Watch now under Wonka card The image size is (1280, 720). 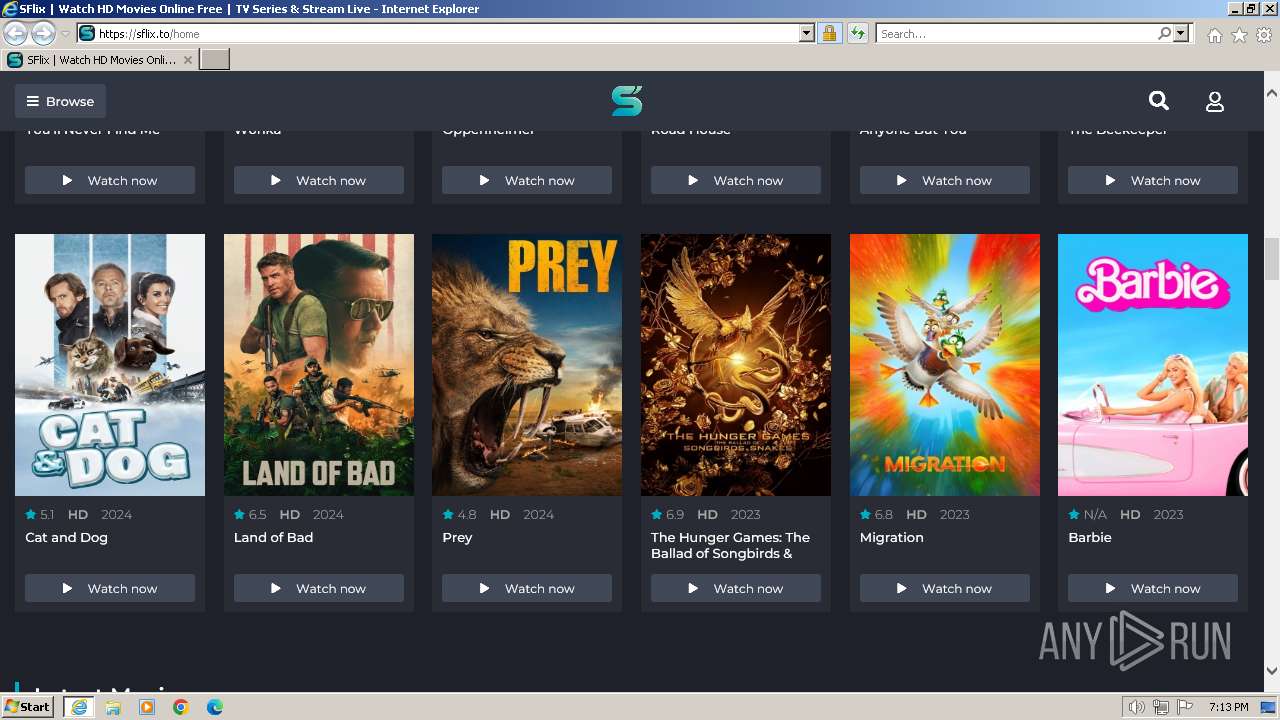tap(319, 180)
